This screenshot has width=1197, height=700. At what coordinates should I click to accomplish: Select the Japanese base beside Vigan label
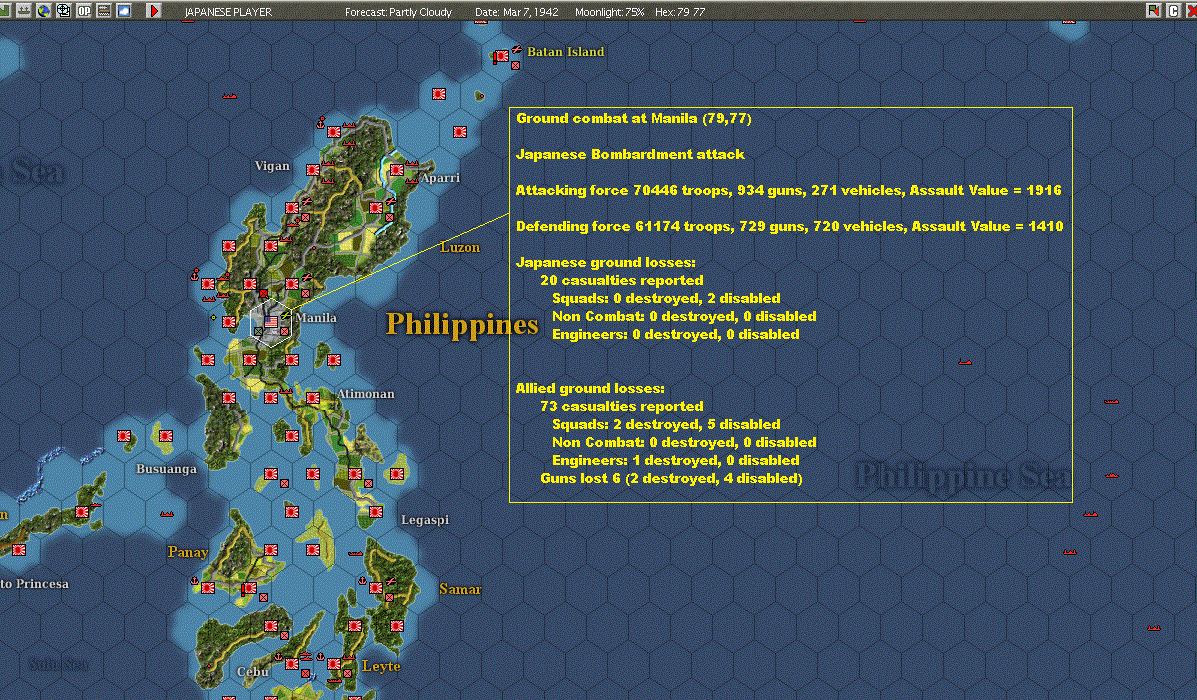[x=313, y=169]
